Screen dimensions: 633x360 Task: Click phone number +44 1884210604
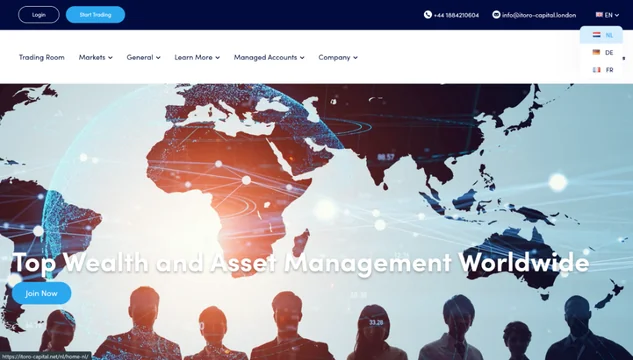tap(456, 15)
